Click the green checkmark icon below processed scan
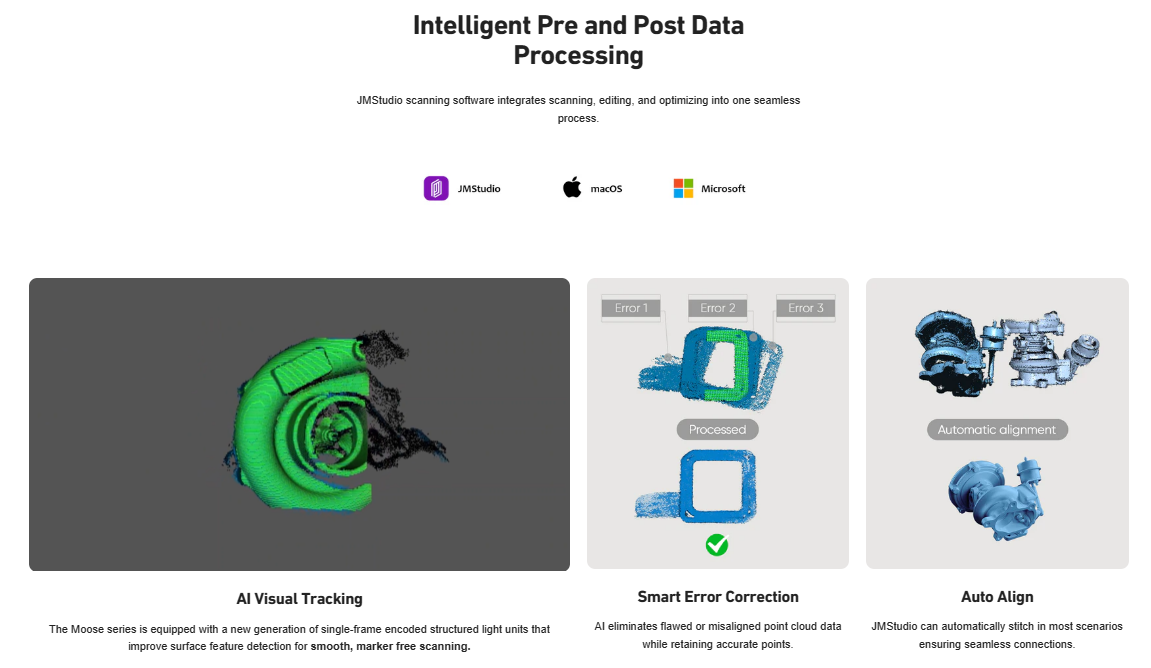 [x=717, y=545]
